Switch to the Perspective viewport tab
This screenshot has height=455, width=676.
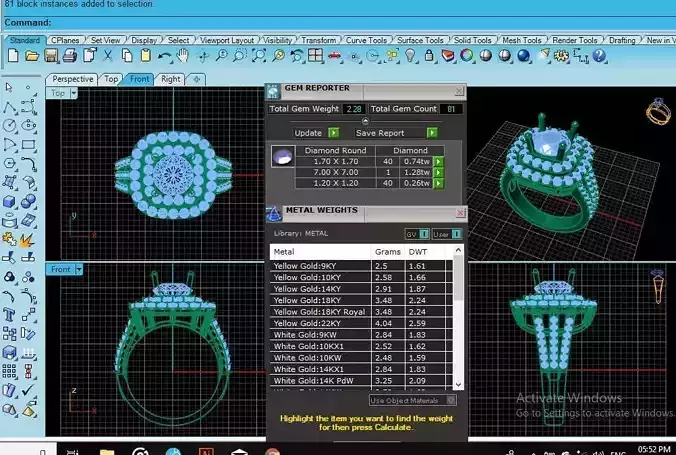72,79
